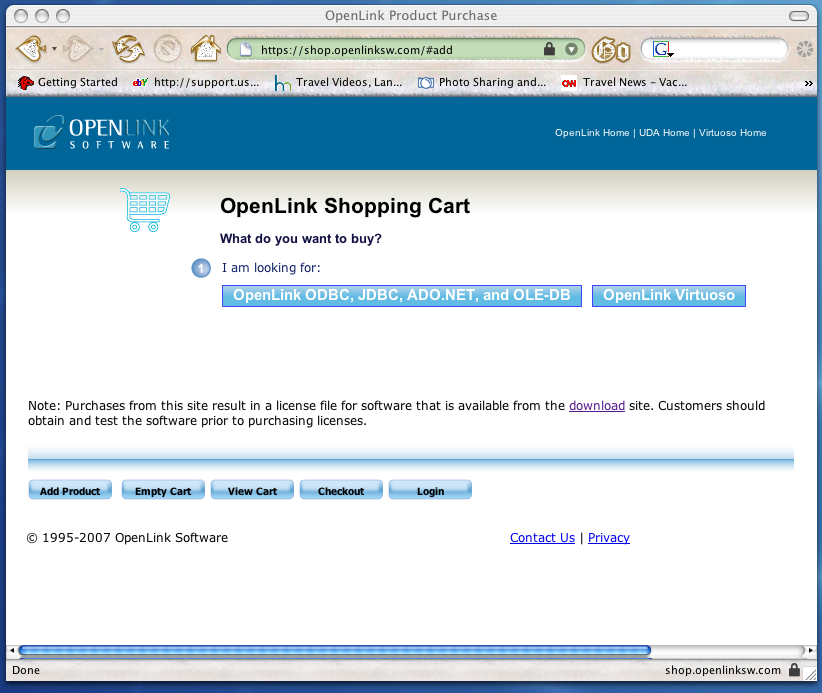Click the 'OpenLink Shopping Cart' heading
This screenshot has width=822, height=693.
click(x=344, y=206)
